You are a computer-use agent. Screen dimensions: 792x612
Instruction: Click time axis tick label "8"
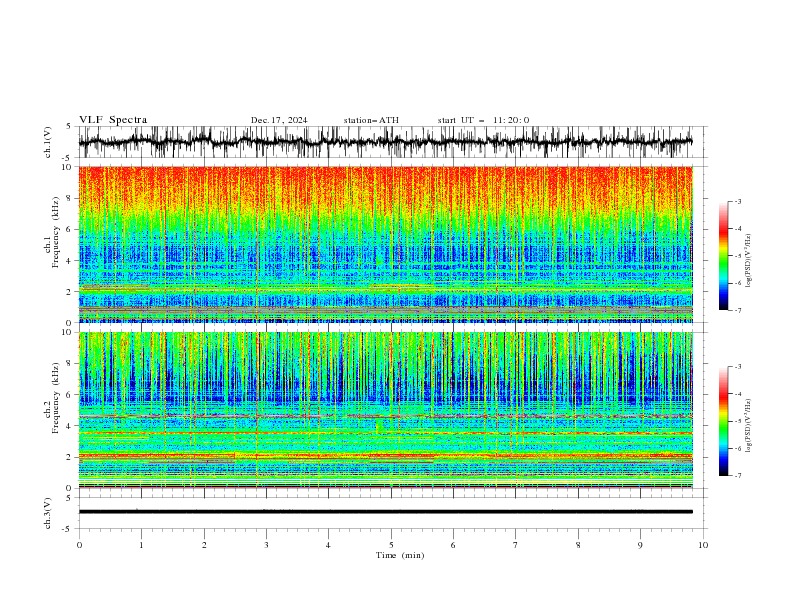(x=578, y=545)
